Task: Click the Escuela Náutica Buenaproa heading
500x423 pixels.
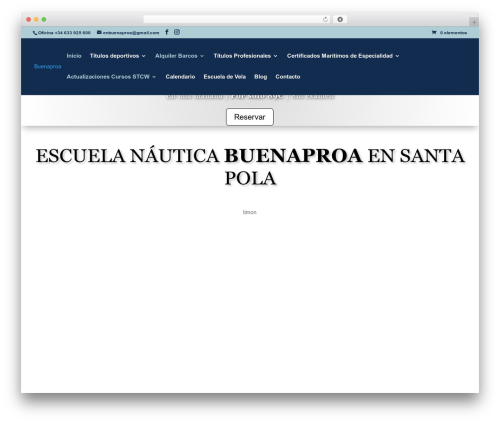Action: [x=250, y=167]
